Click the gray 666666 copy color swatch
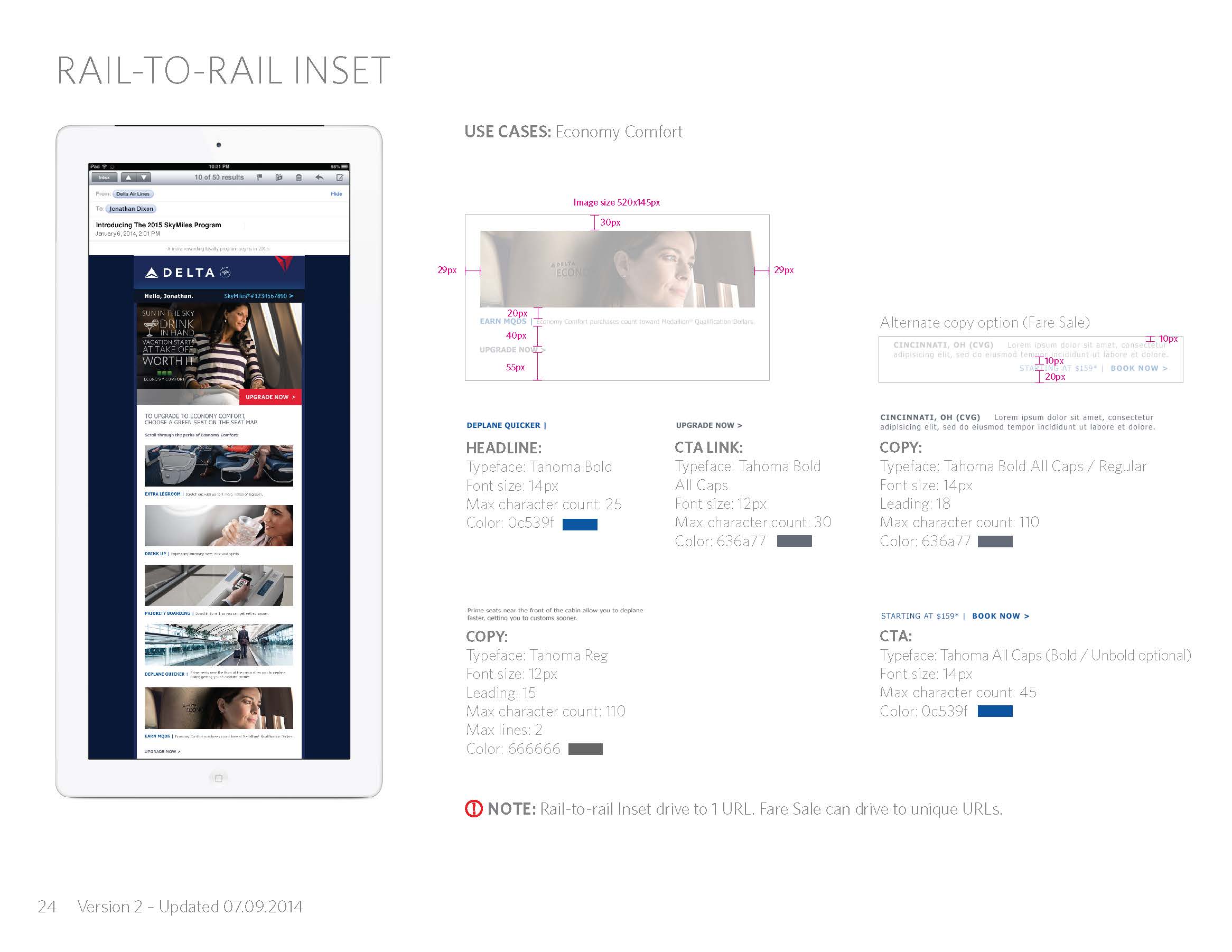This screenshot has width=1232, height=952. click(585, 749)
